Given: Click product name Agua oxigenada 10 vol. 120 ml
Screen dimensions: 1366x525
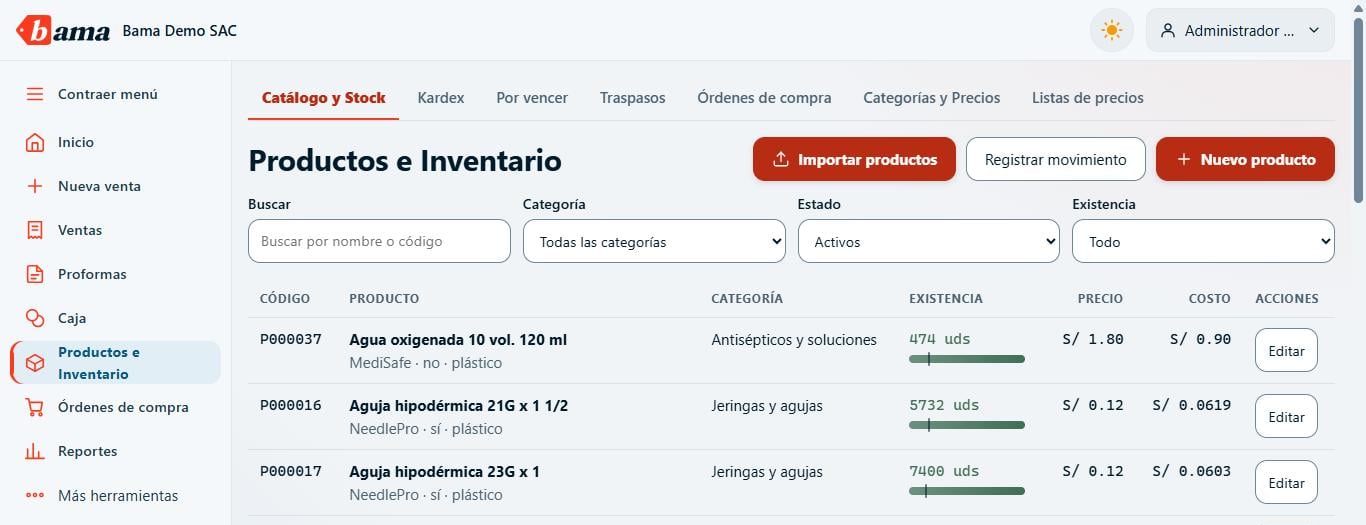Looking at the screenshot, I should [458, 339].
